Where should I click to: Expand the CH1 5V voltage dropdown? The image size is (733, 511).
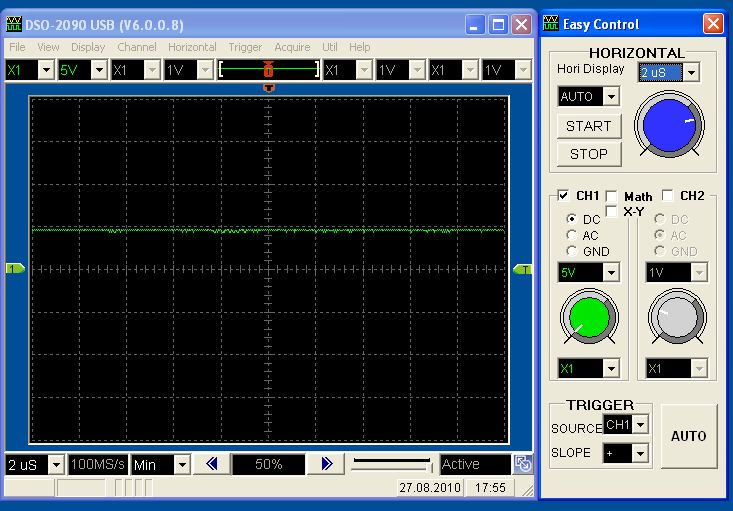tap(611, 272)
